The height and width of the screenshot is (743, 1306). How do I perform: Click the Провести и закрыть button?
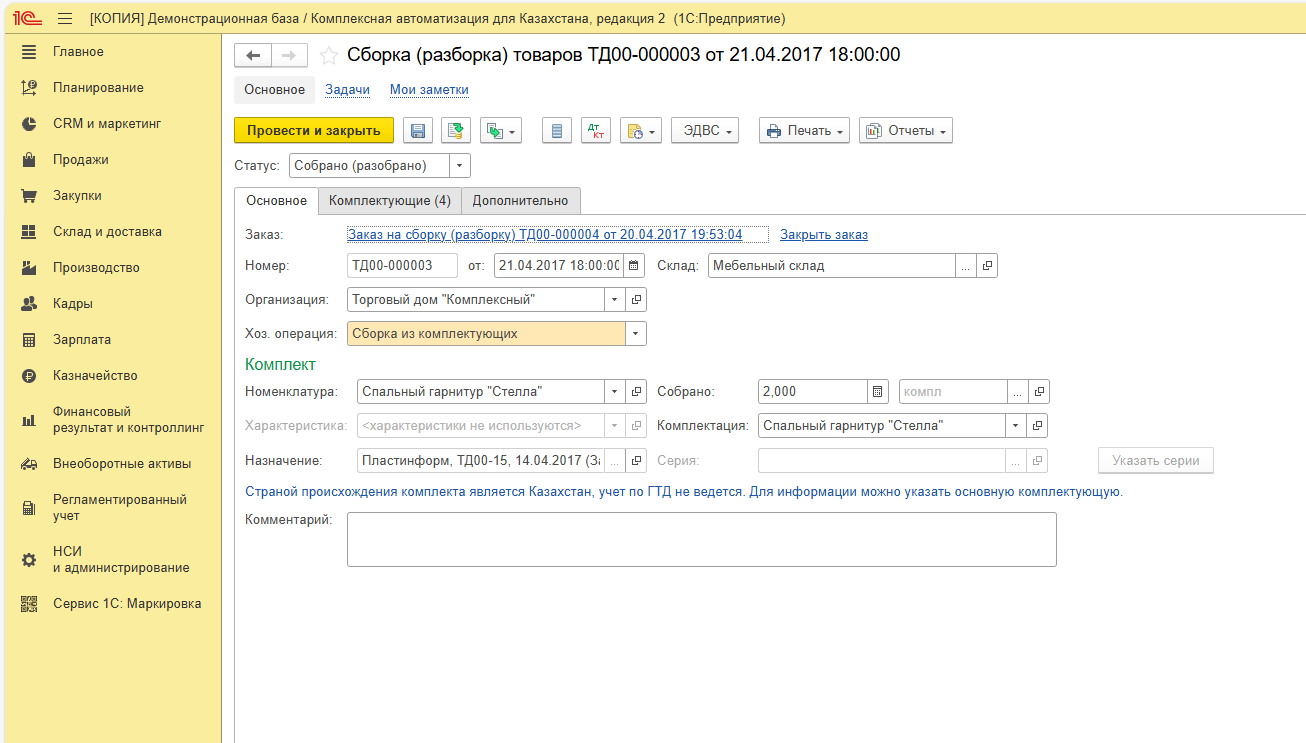point(314,131)
